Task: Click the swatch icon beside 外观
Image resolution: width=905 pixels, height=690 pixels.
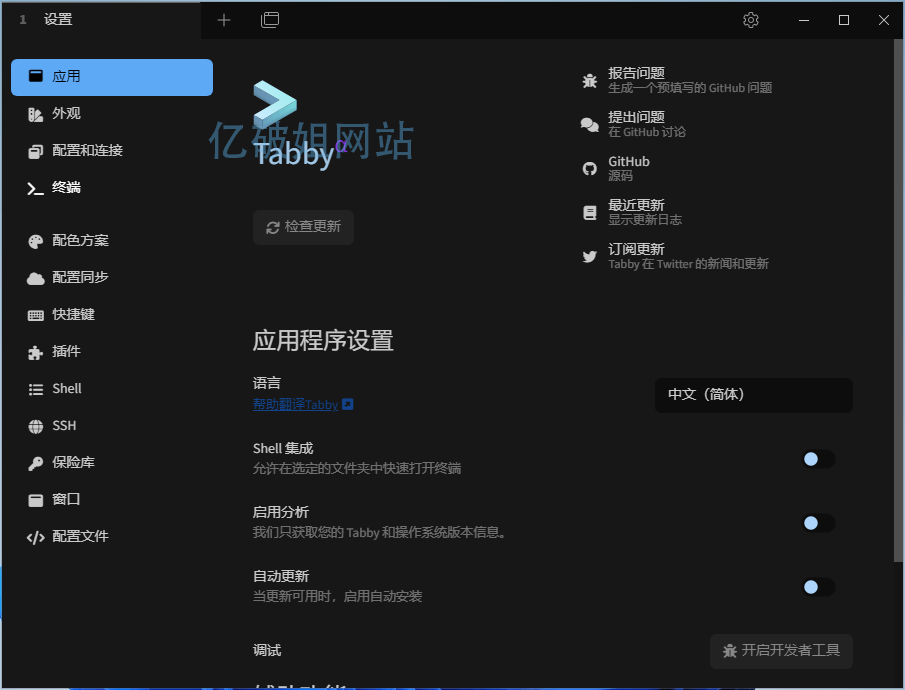Action: pyautogui.click(x=36, y=115)
